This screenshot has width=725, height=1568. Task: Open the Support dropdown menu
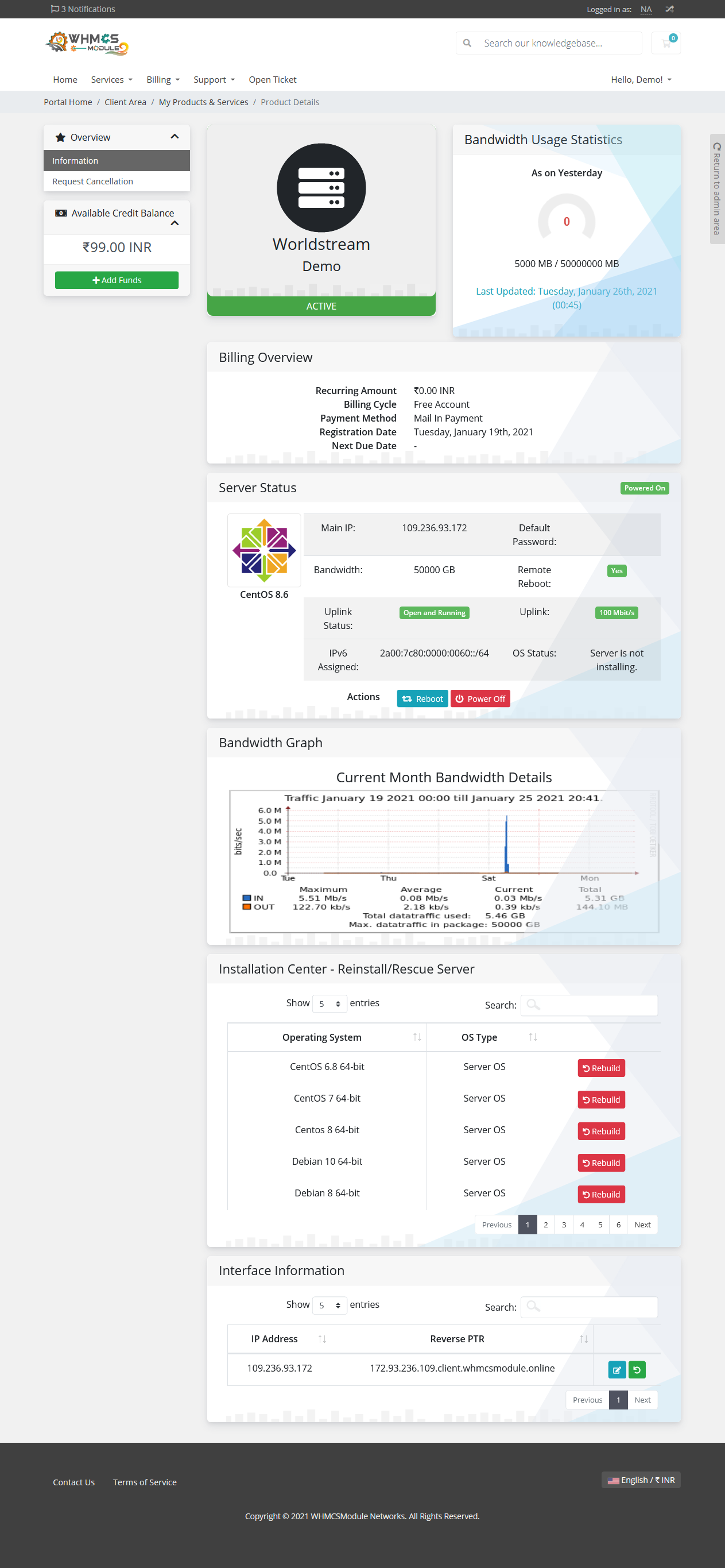[214, 80]
